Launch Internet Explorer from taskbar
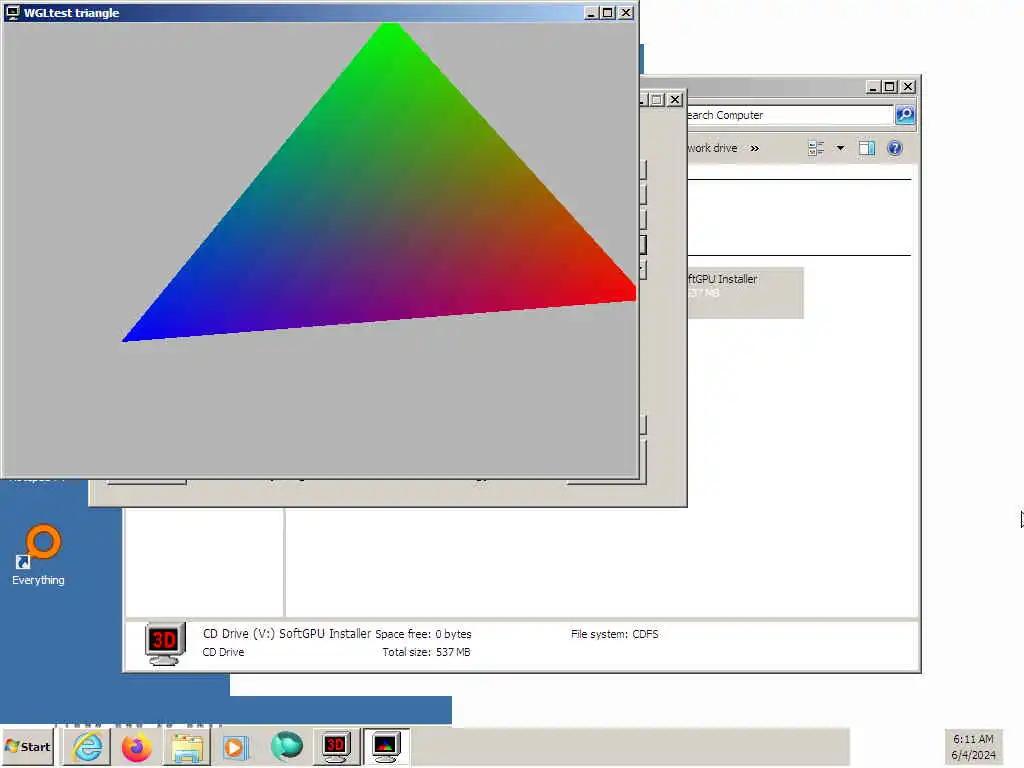Image resolution: width=1024 pixels, height=768 pixels. [88, 746]
